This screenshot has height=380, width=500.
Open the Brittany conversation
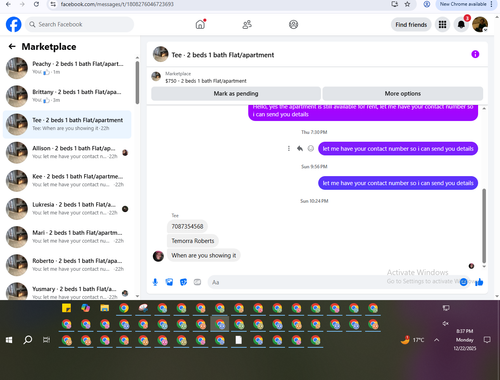[x=67, y=96]
